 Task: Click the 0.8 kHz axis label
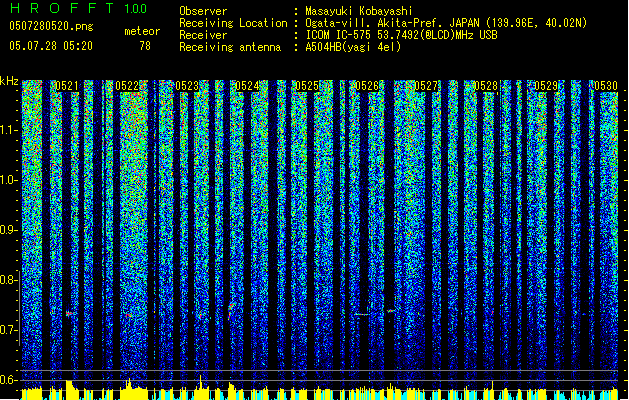[x=9, y=280]
